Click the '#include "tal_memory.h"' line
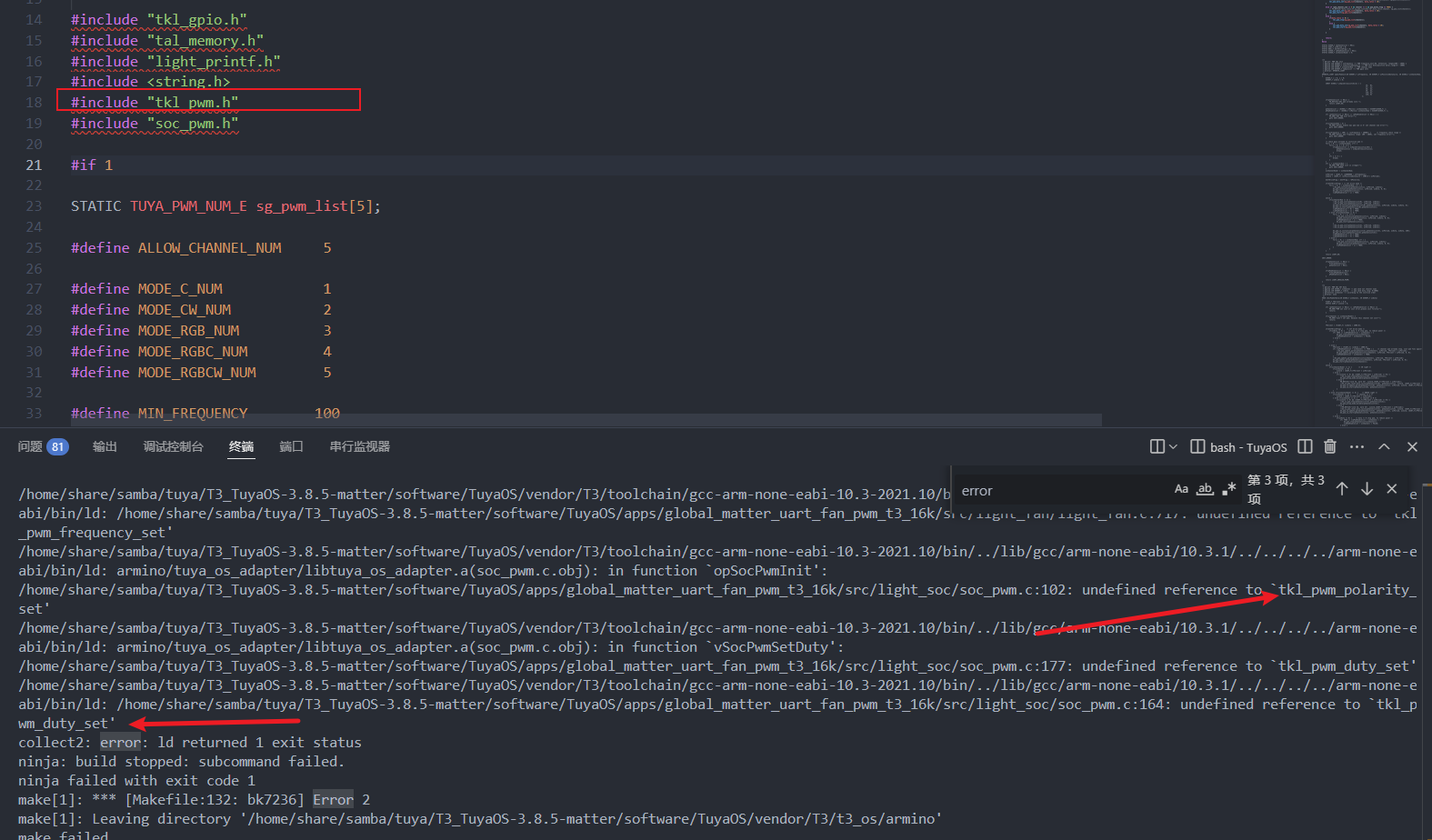 tap(167, 40)
